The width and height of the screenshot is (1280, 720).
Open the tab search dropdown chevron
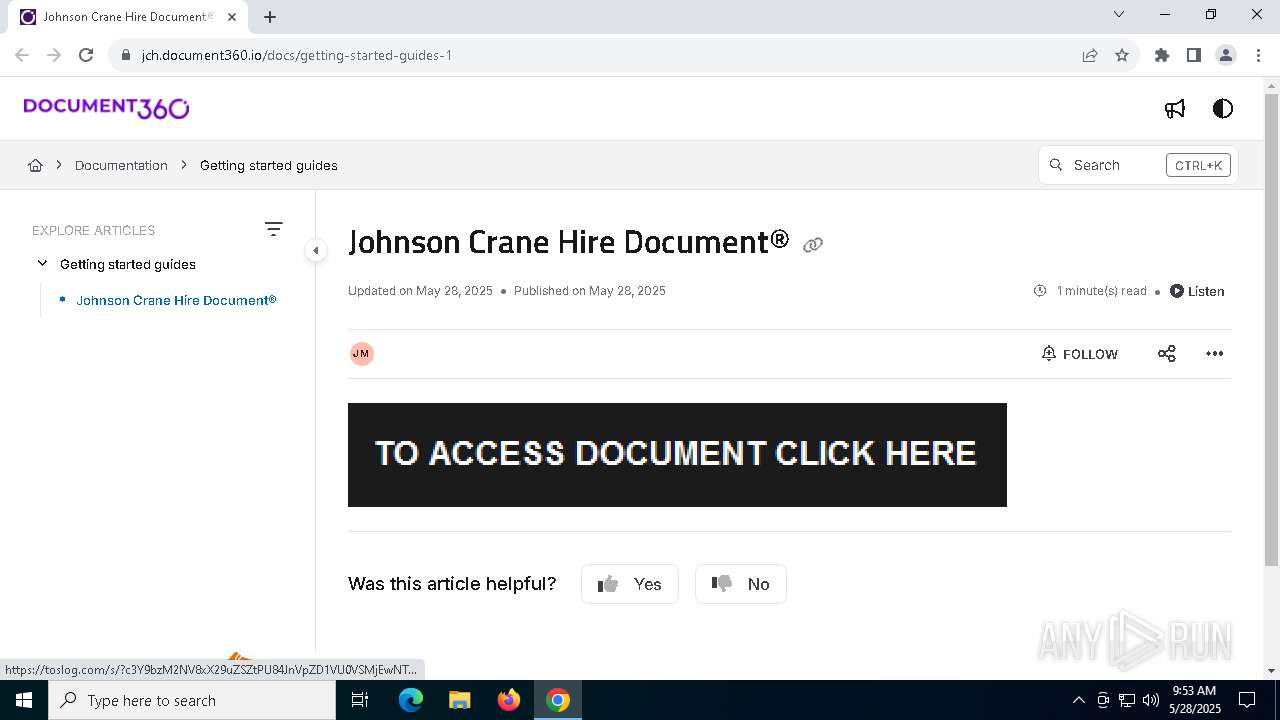pos(1119,15)
